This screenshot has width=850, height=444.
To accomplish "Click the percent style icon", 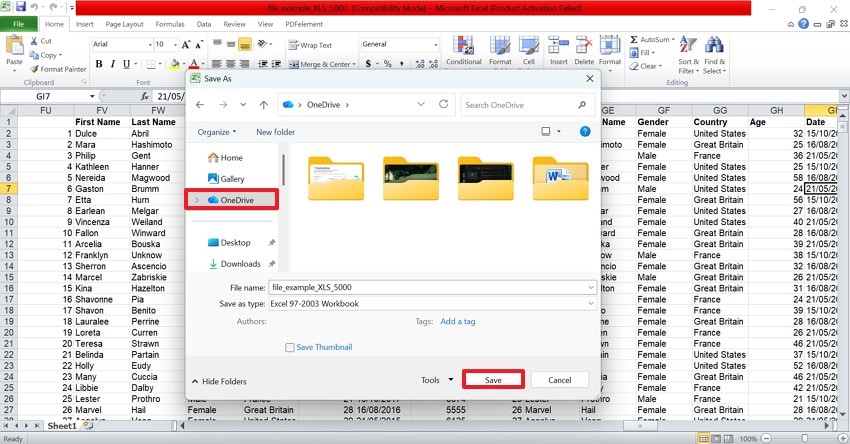I will [x=388, y=64].
